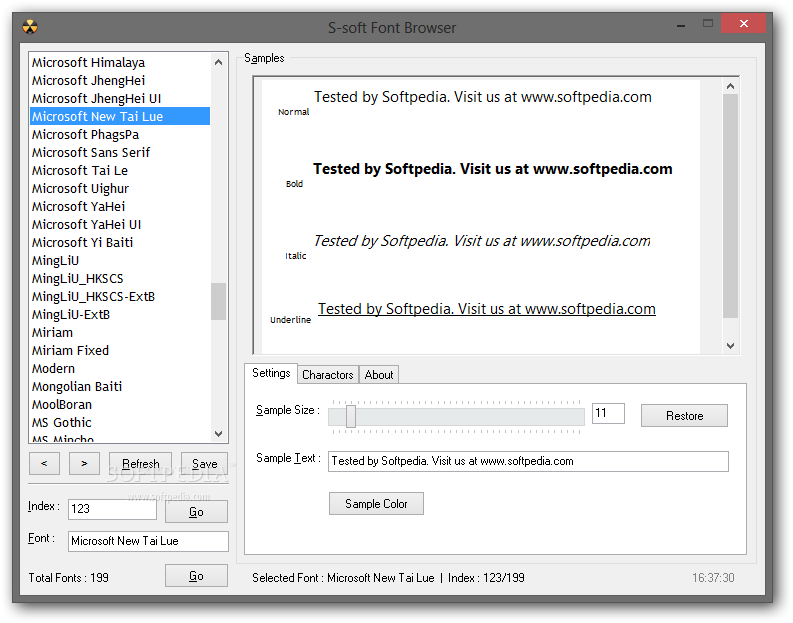The image size is (793, 623).
Task: Select Microsoft PhagsPa font
Action: (120, 135)
